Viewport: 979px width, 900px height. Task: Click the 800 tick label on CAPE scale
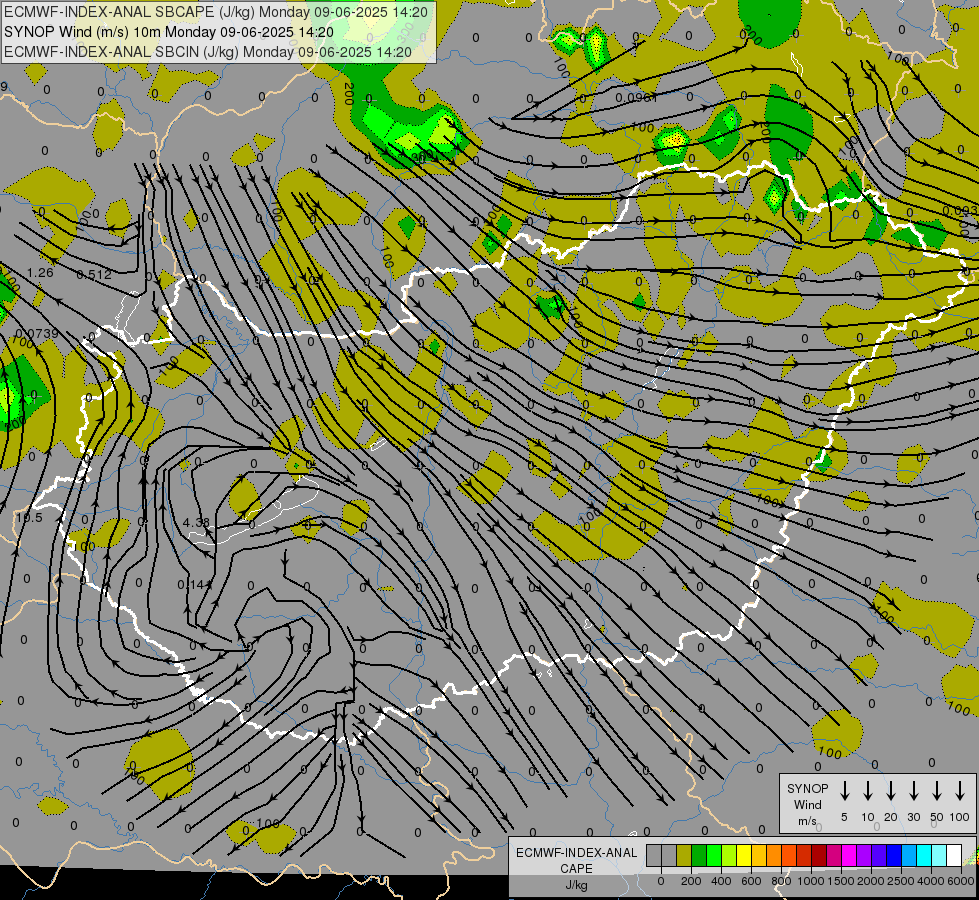pyautogui.click(x=781, y=881)
